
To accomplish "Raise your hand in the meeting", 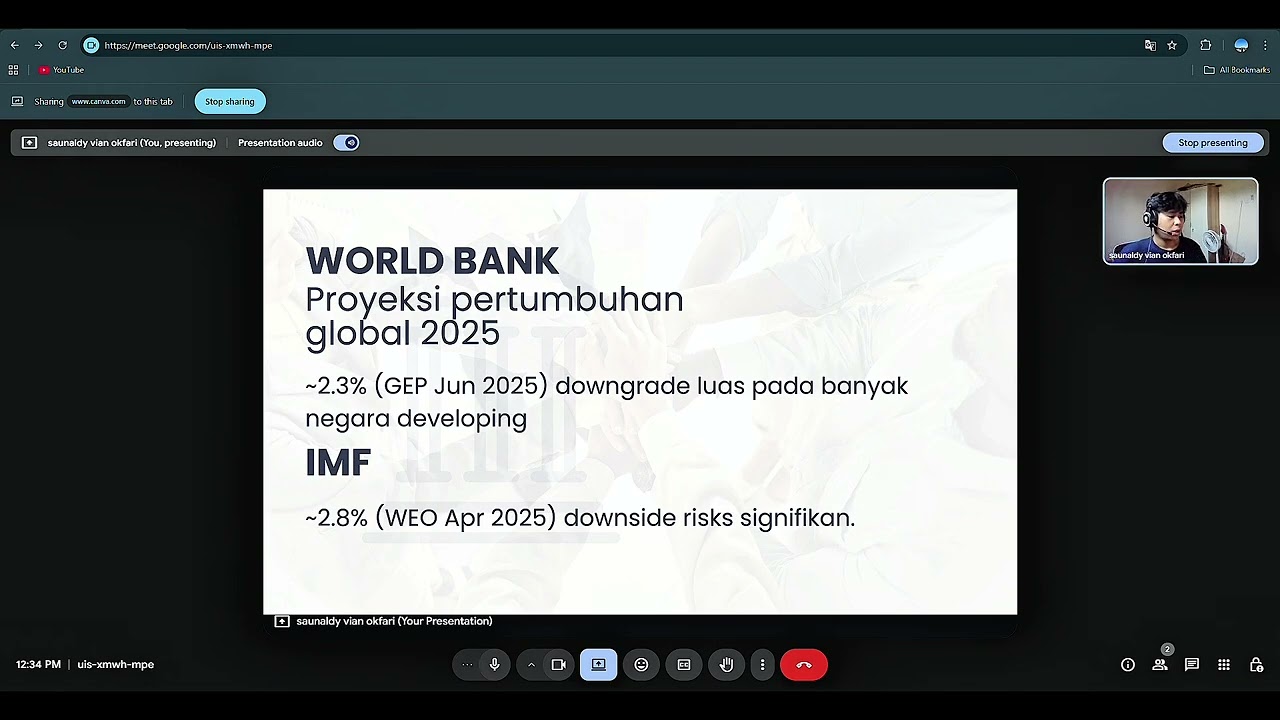I will [x=727, y=665].
